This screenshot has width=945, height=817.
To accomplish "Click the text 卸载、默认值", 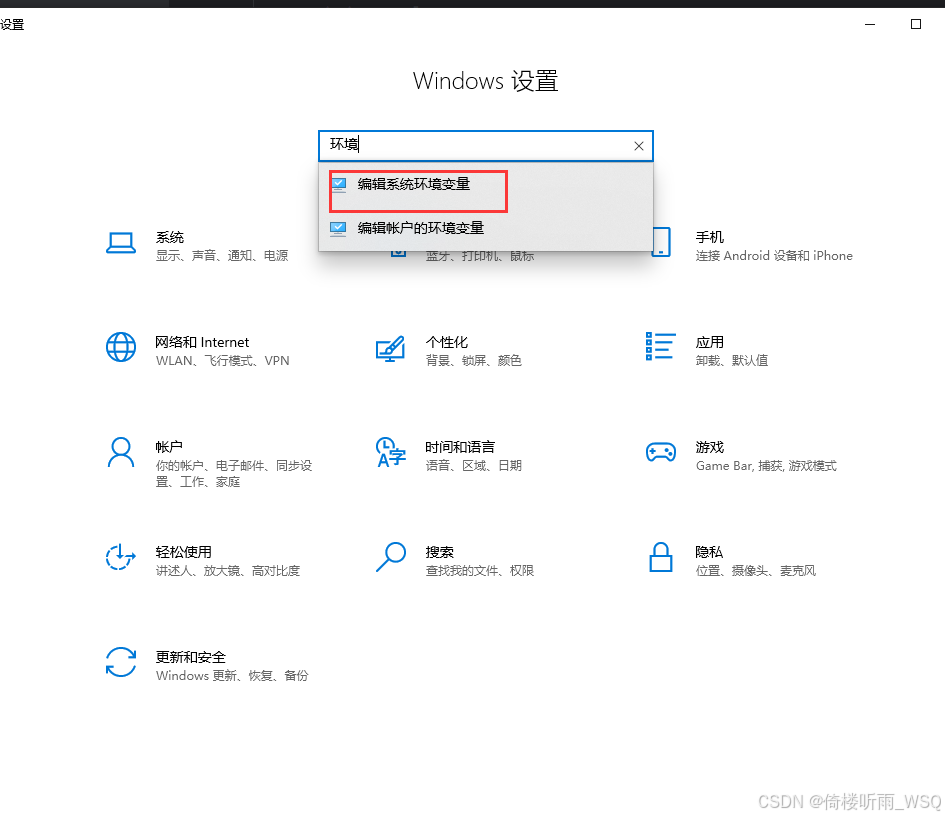I will [732, 360].
